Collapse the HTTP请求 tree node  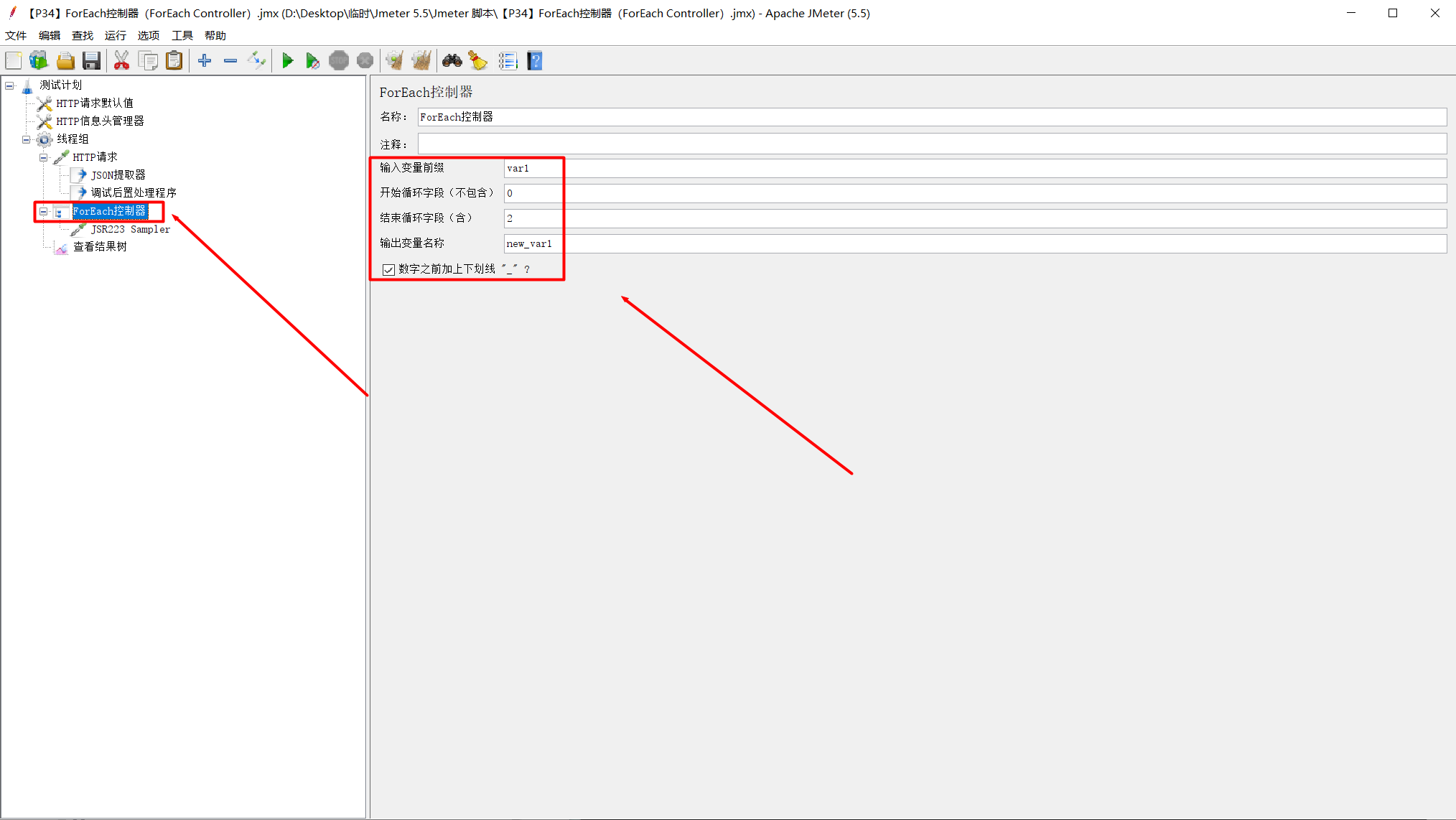click(44, 157)
